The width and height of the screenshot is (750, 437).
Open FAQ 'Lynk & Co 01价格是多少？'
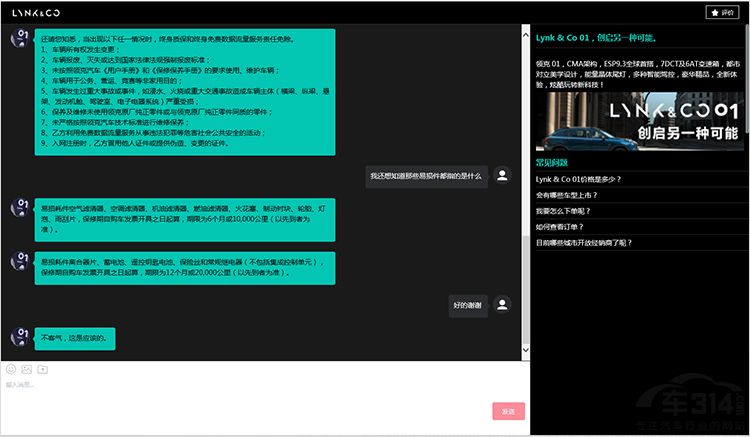coord(579,179)
